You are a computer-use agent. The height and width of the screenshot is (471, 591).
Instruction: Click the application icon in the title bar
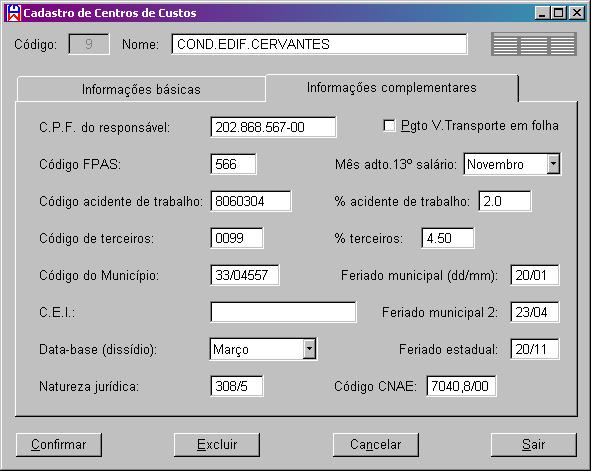pyautogui.click(x=14, y=13)
